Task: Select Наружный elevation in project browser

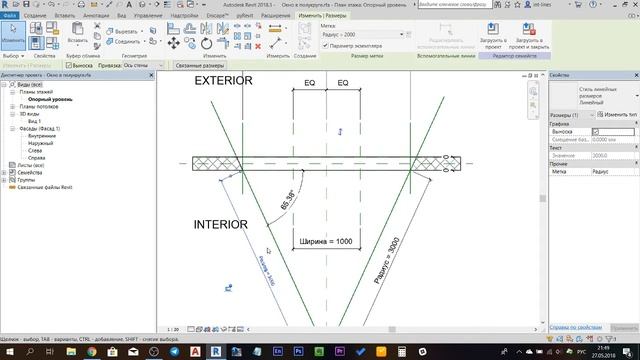Action: 40,143
